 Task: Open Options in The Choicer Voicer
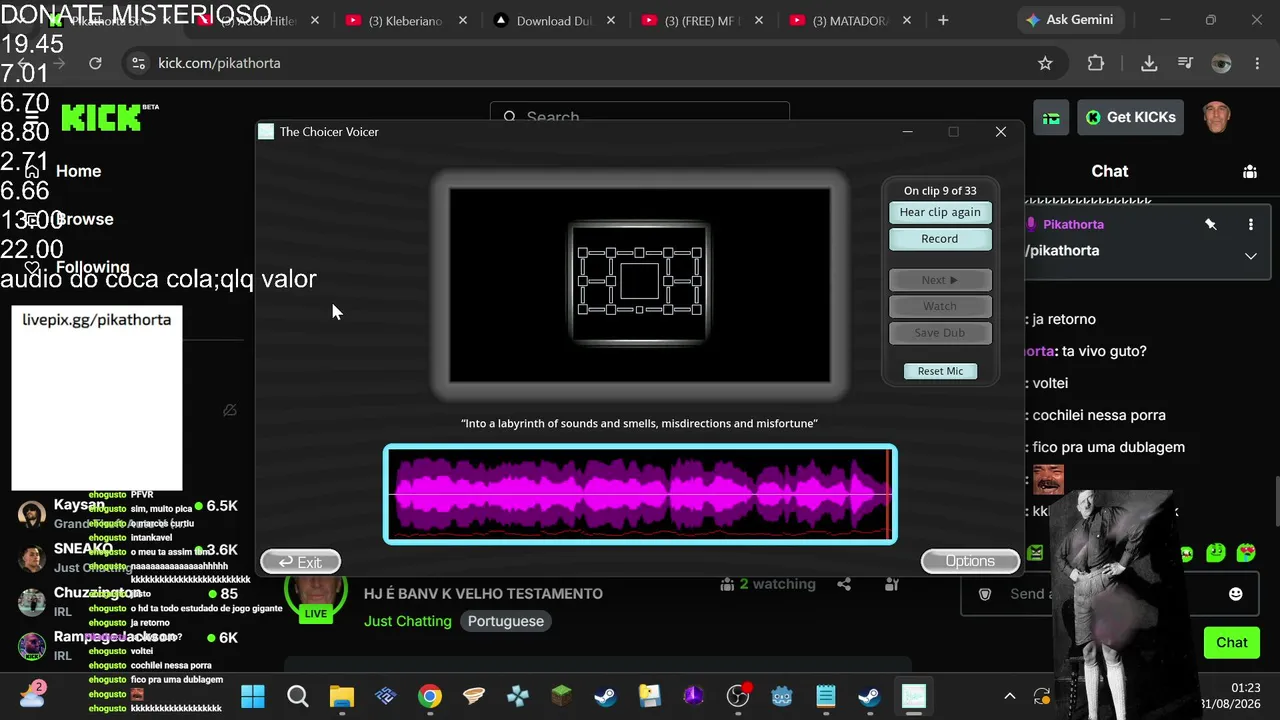coord(970,561)
